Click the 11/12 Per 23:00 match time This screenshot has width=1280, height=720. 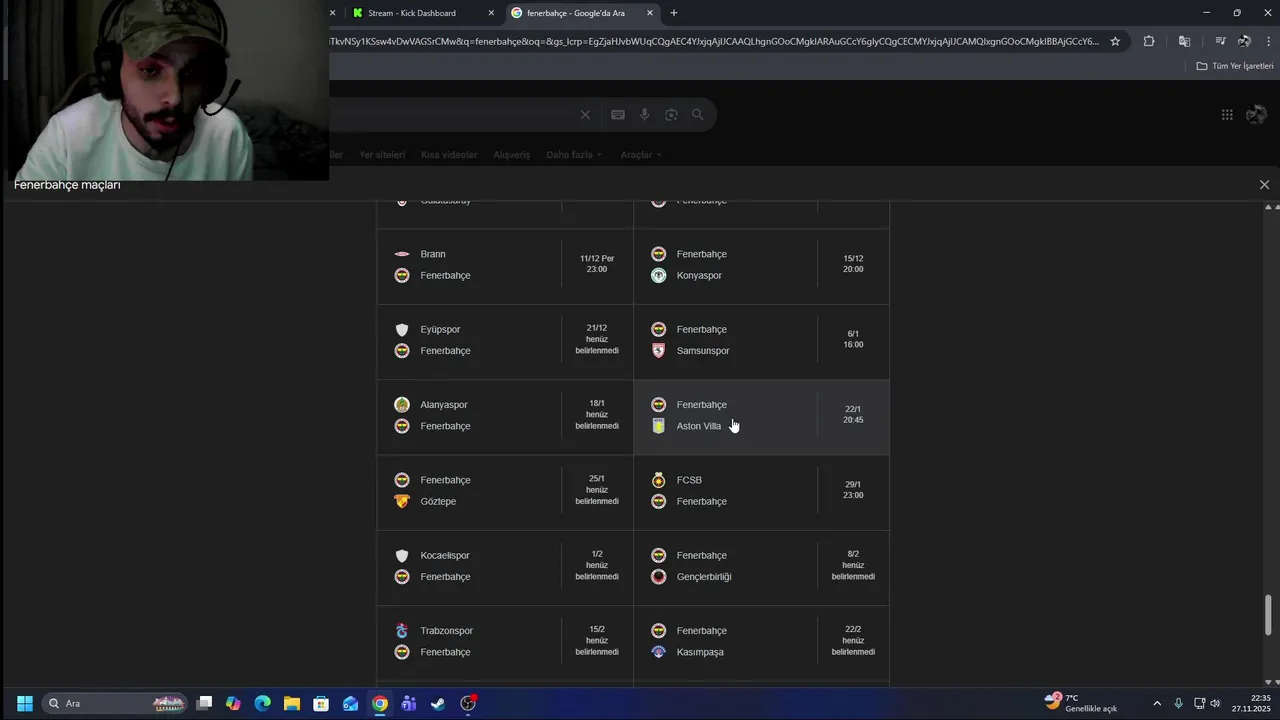click(x=597, y=264)
